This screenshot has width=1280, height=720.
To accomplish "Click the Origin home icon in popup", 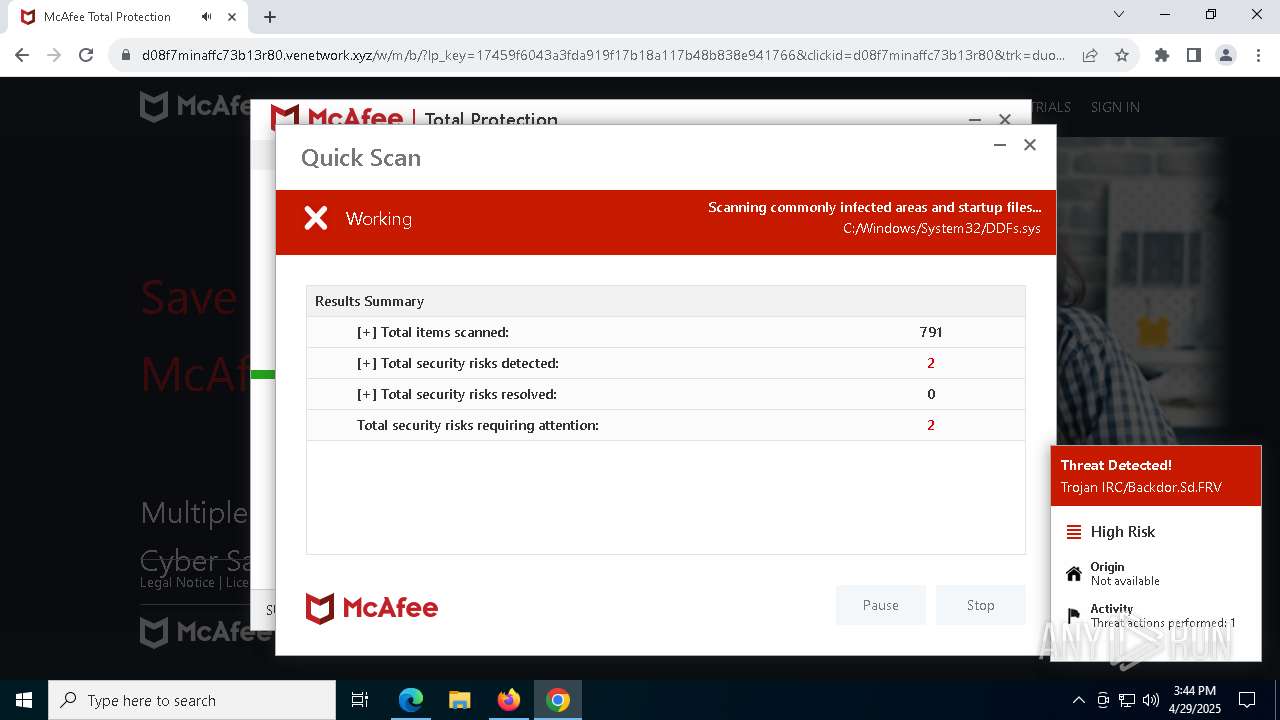I will coord(1074,574).
